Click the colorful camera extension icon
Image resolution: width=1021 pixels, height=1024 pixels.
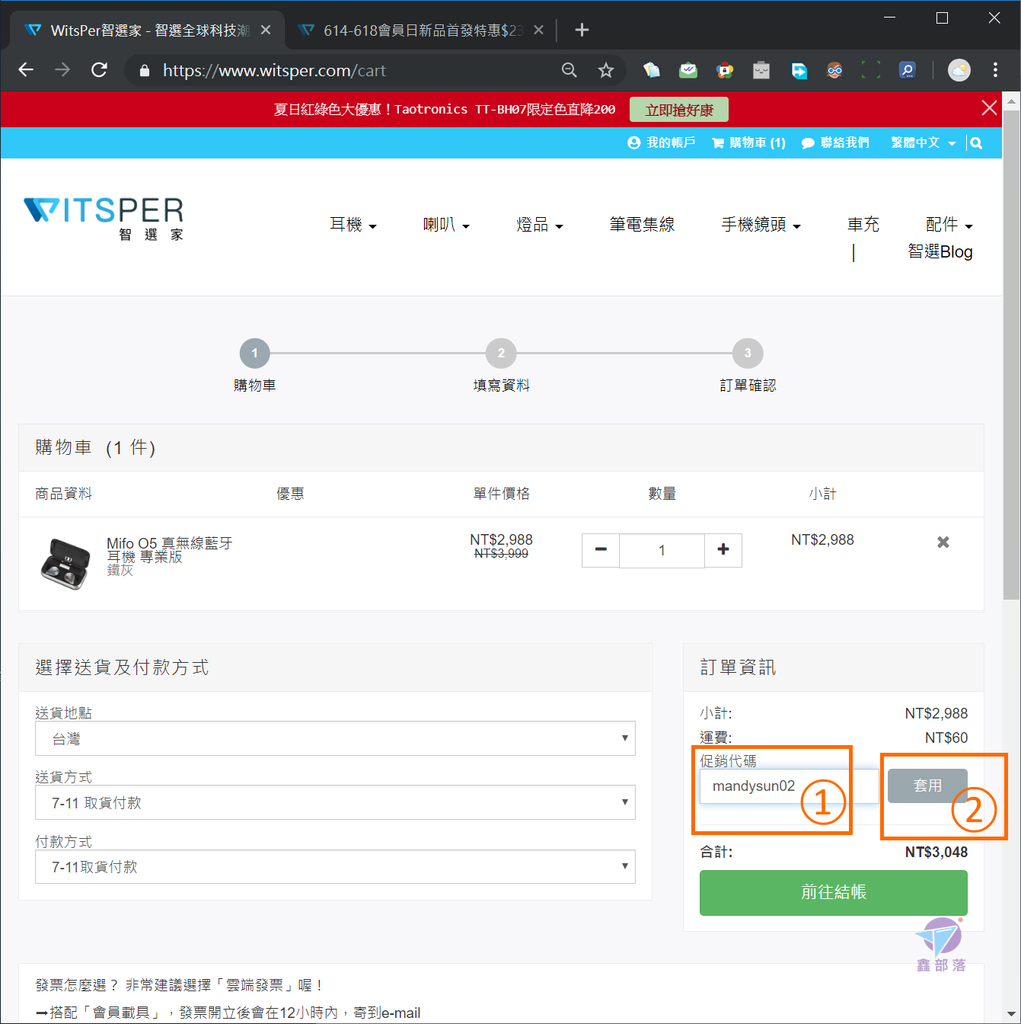tap(724, 70)
